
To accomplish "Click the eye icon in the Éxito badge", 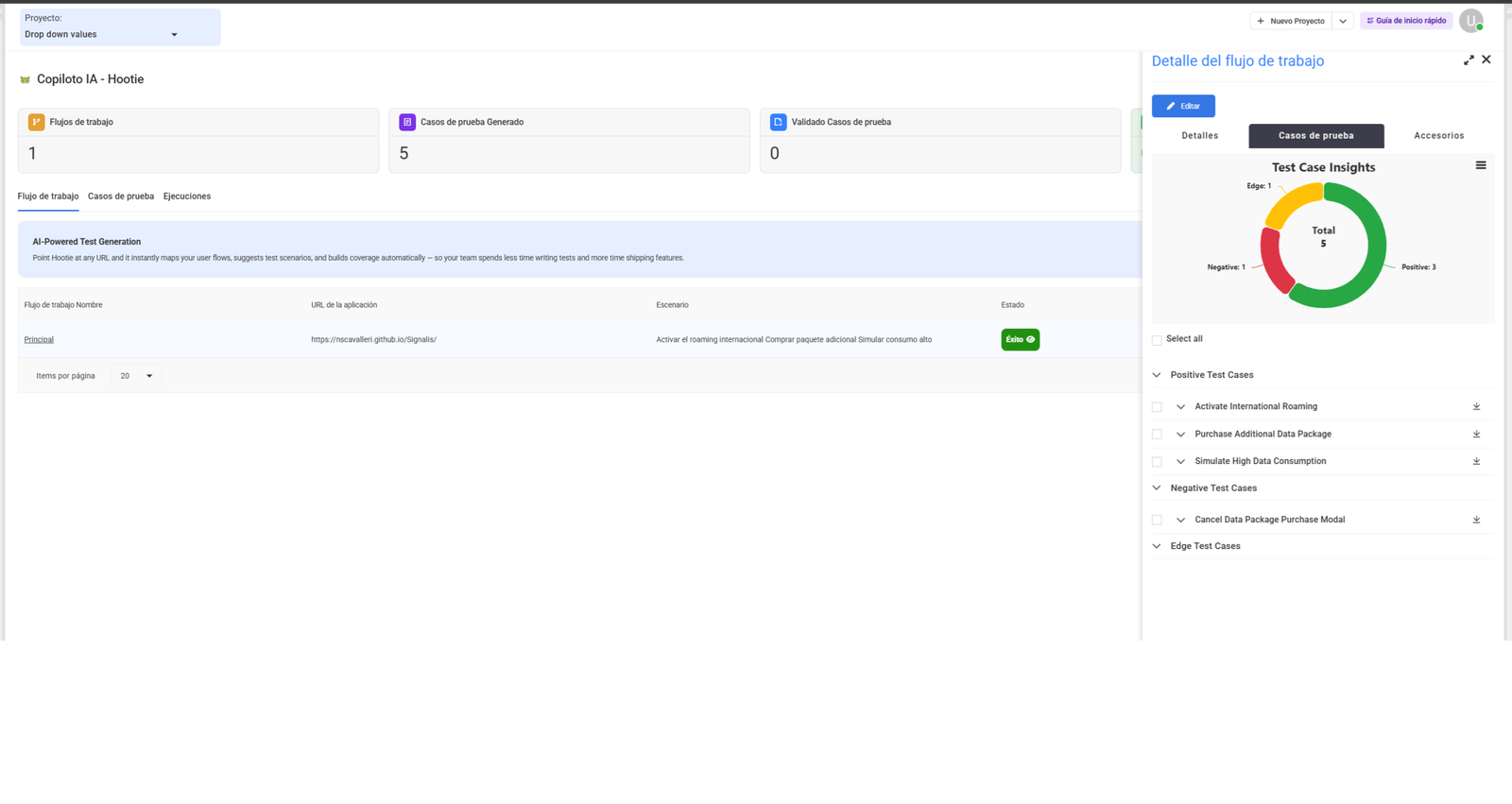I will tap(1030, 339).
